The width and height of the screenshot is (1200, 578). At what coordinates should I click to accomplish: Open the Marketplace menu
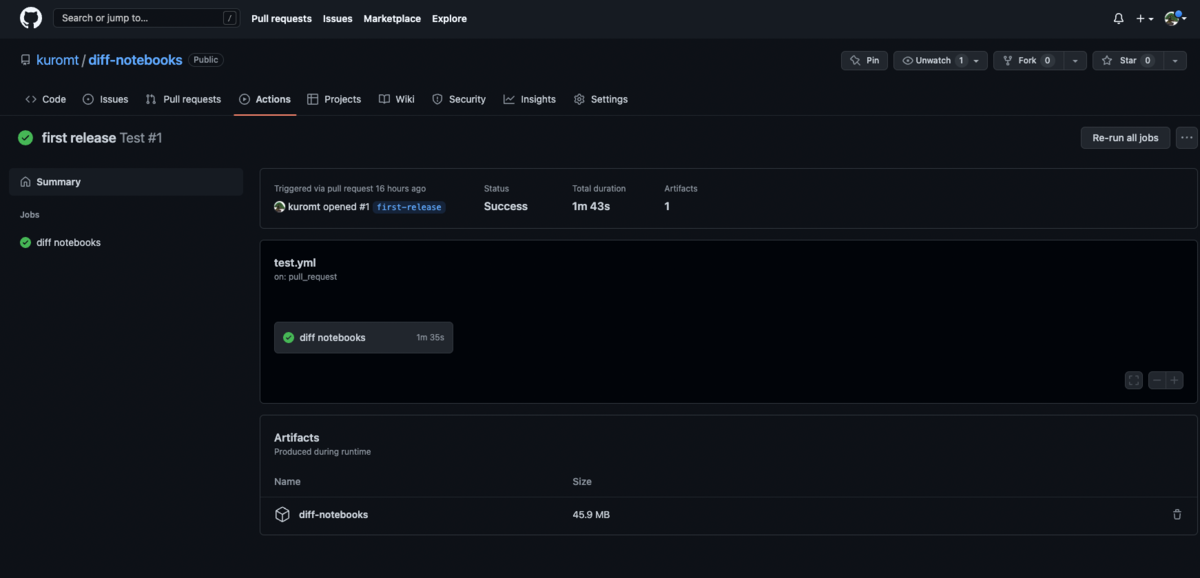(x=392, y=18)
